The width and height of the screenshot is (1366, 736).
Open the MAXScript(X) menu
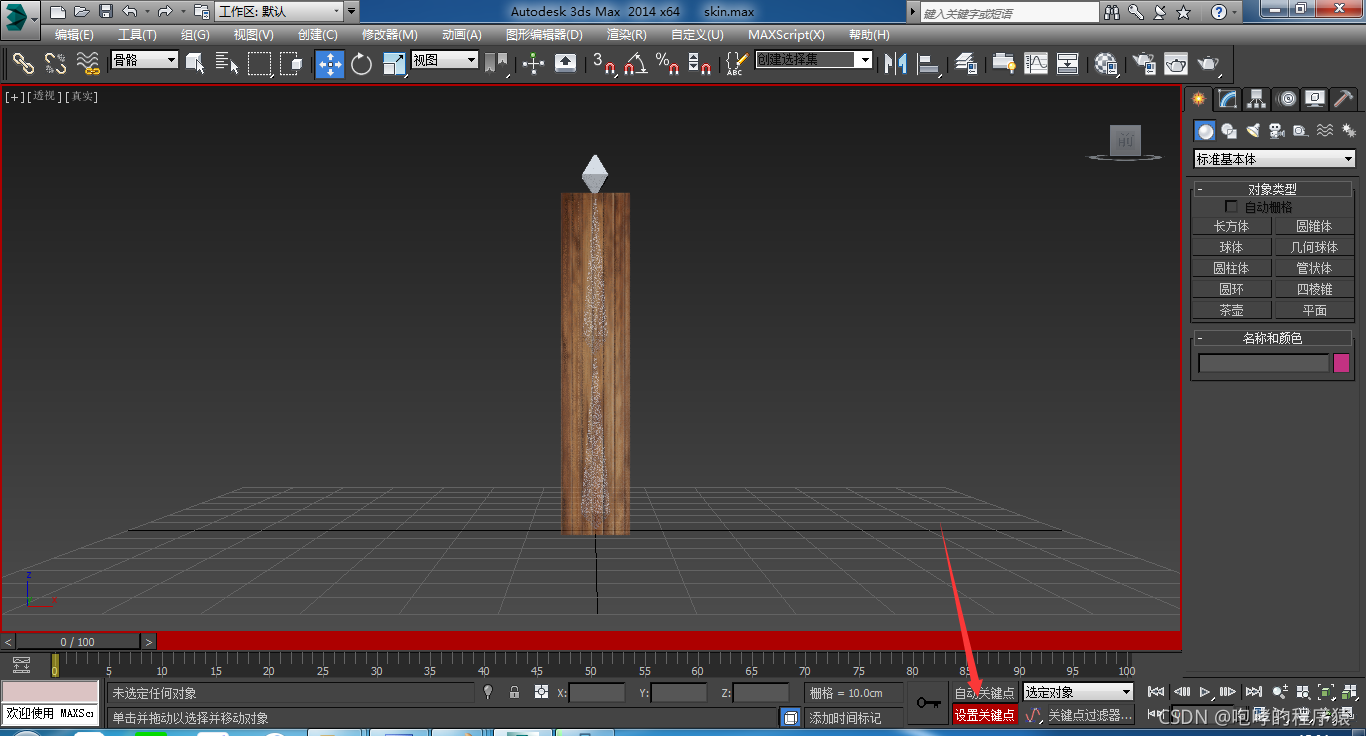coord(786,35)
